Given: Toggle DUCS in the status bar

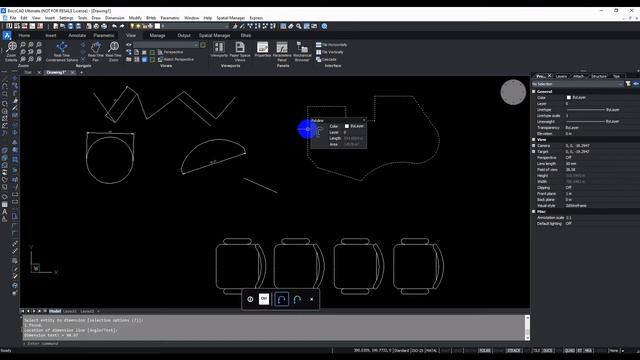Looking at the screenshot, I should (547, 350).
